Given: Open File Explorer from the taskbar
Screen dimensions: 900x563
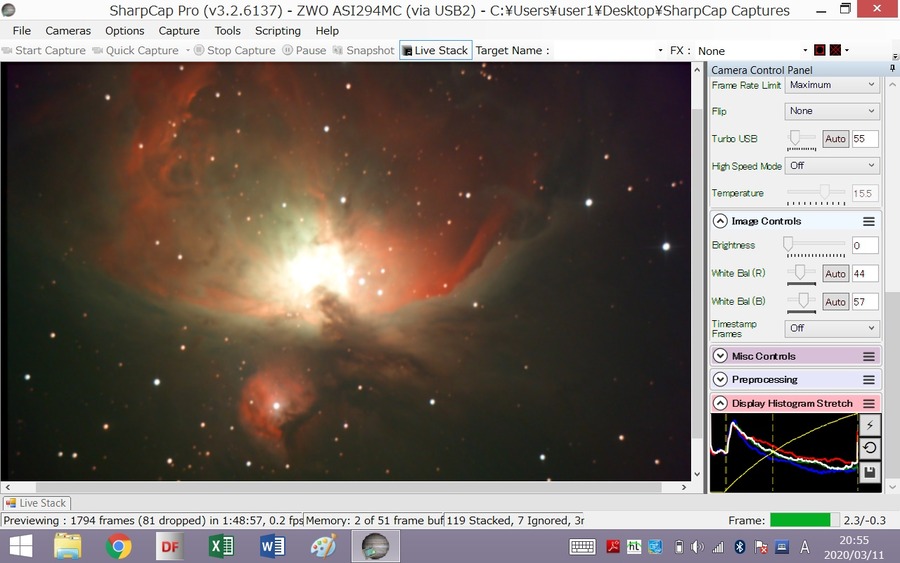Looking at the screenshot, I should coord(67,546).
